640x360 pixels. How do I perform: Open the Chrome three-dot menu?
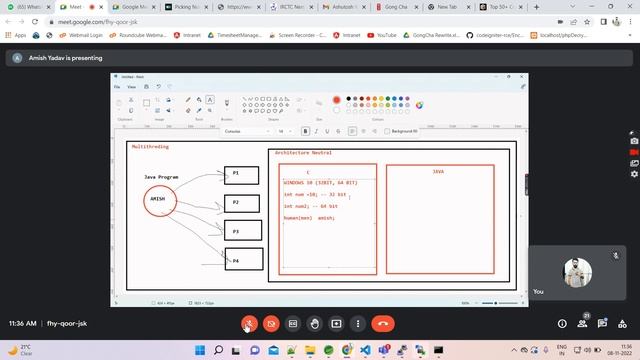coord(630,22)
